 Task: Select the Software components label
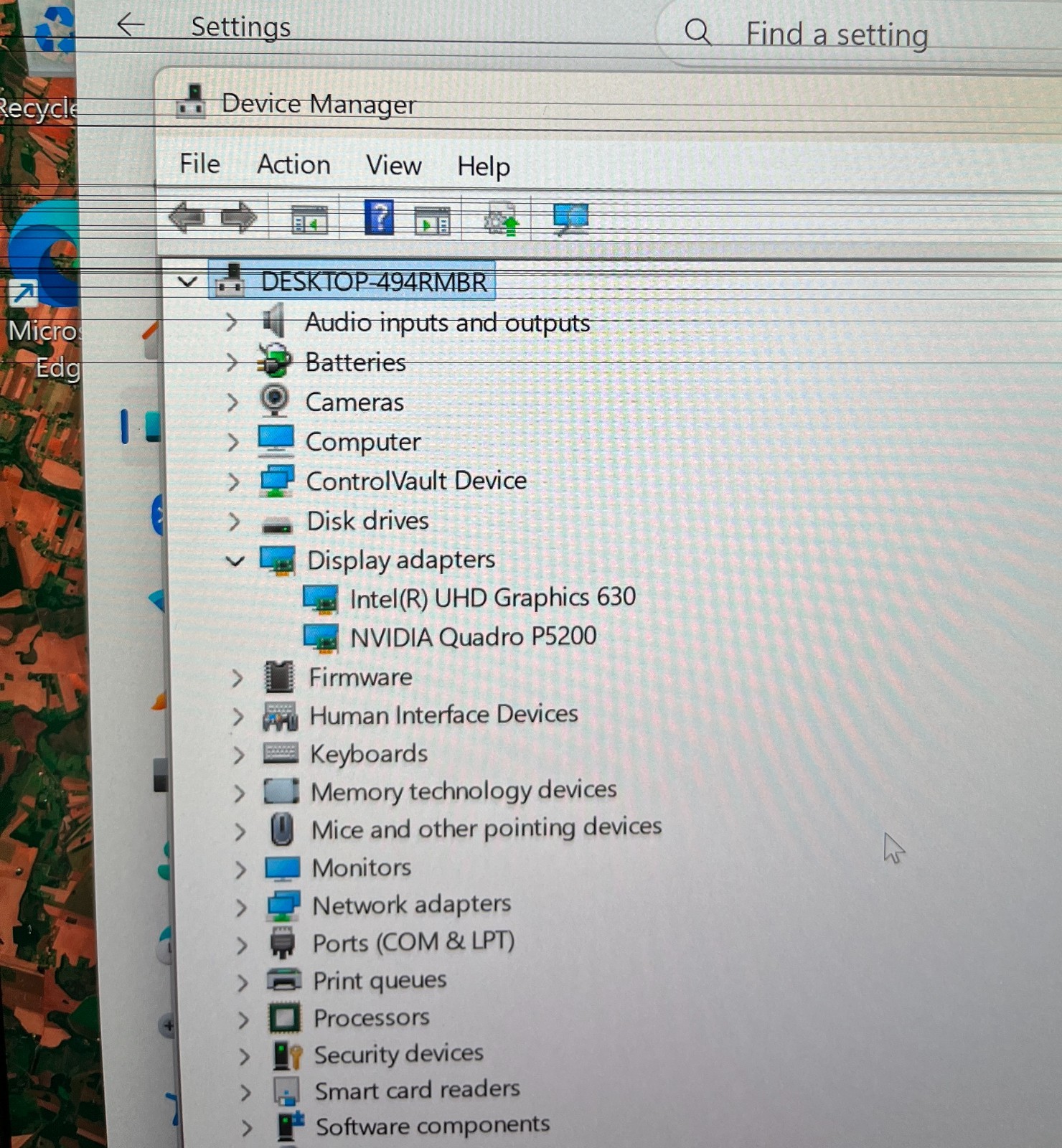433,1126
